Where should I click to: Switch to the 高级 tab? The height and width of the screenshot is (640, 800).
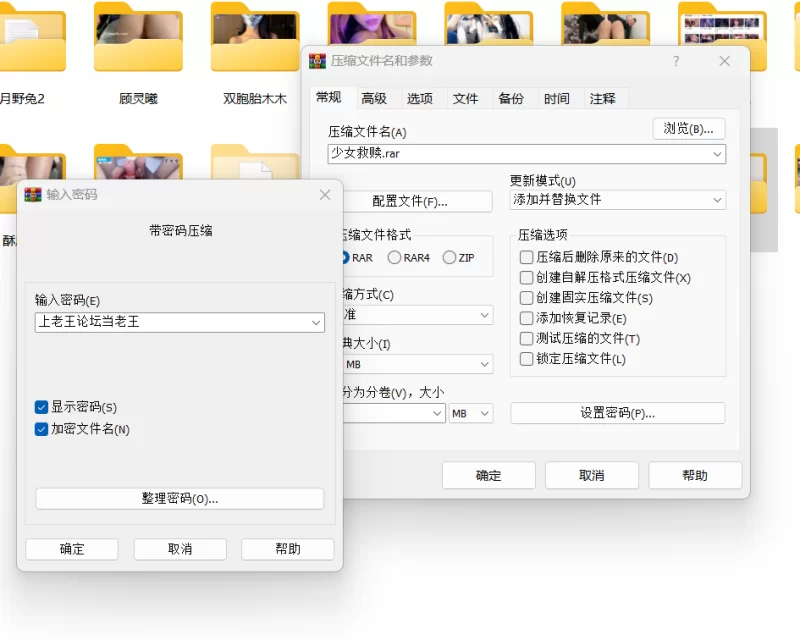point(374,99)
